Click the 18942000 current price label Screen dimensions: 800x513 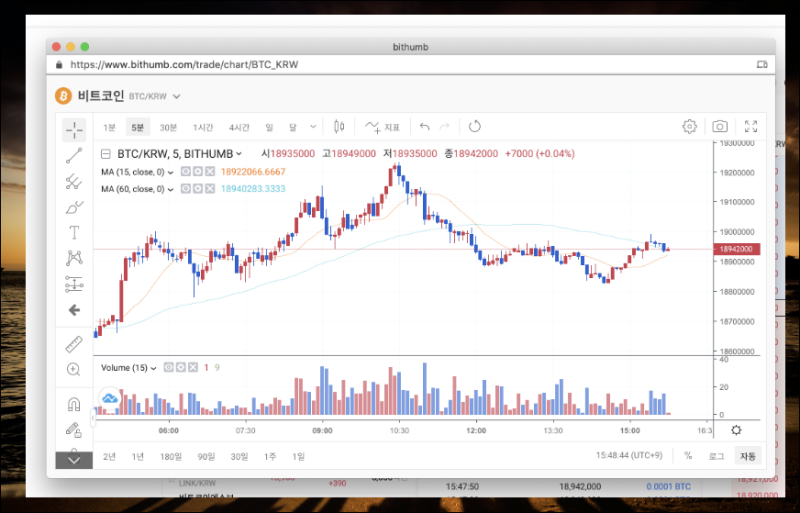(737, 249)
